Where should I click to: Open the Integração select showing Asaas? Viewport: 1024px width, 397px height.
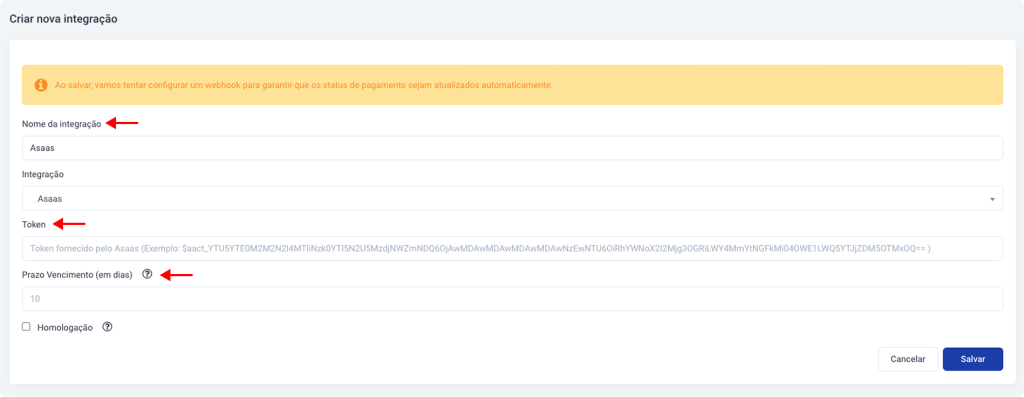(x=512, y=198)
